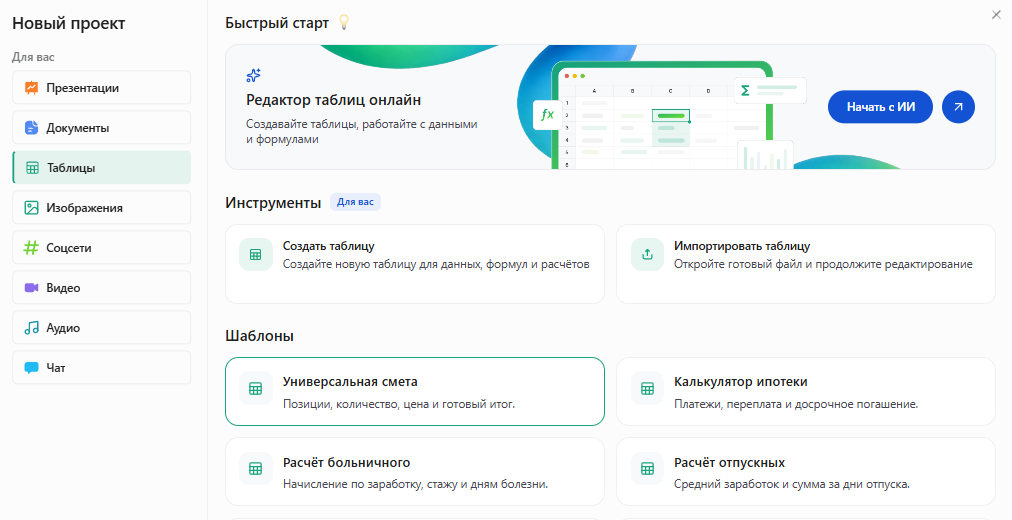
Task: Click the Документы page icon
Action: click(32, 128)
